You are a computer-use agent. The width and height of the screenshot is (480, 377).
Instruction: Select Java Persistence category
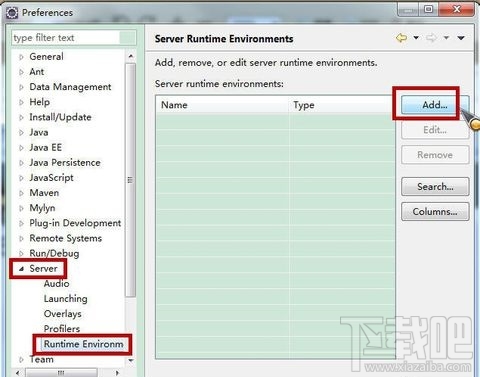[x=65, y=163]
